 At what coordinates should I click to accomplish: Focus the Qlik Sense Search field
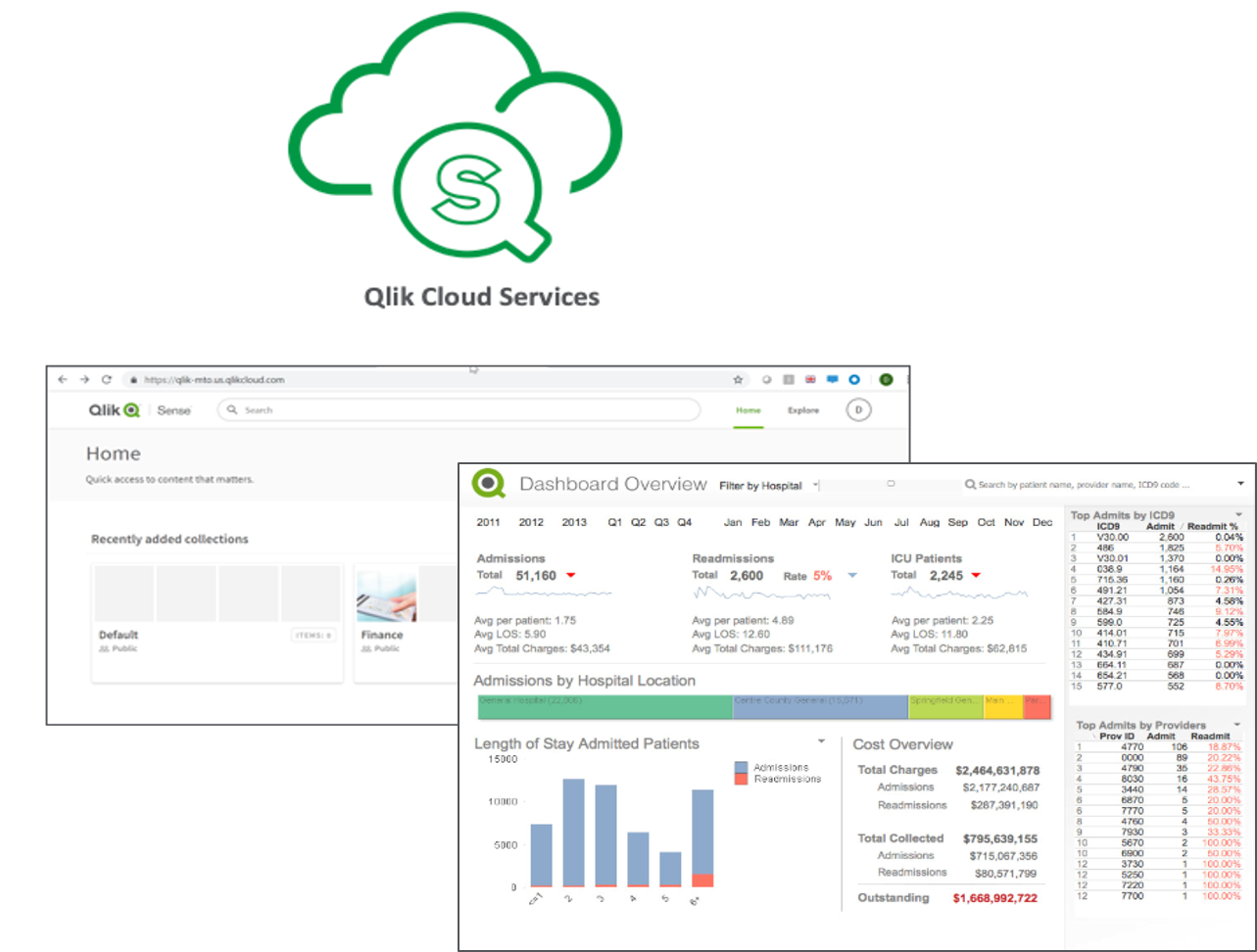click(x=459, y=410)
